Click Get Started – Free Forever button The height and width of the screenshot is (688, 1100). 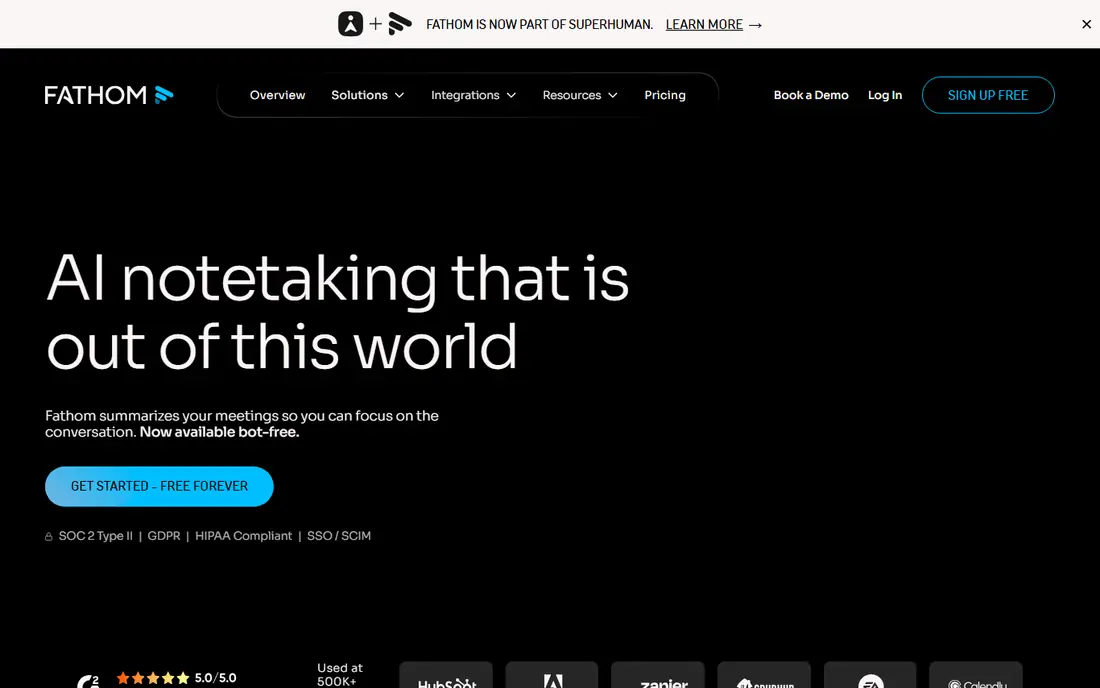159,486
